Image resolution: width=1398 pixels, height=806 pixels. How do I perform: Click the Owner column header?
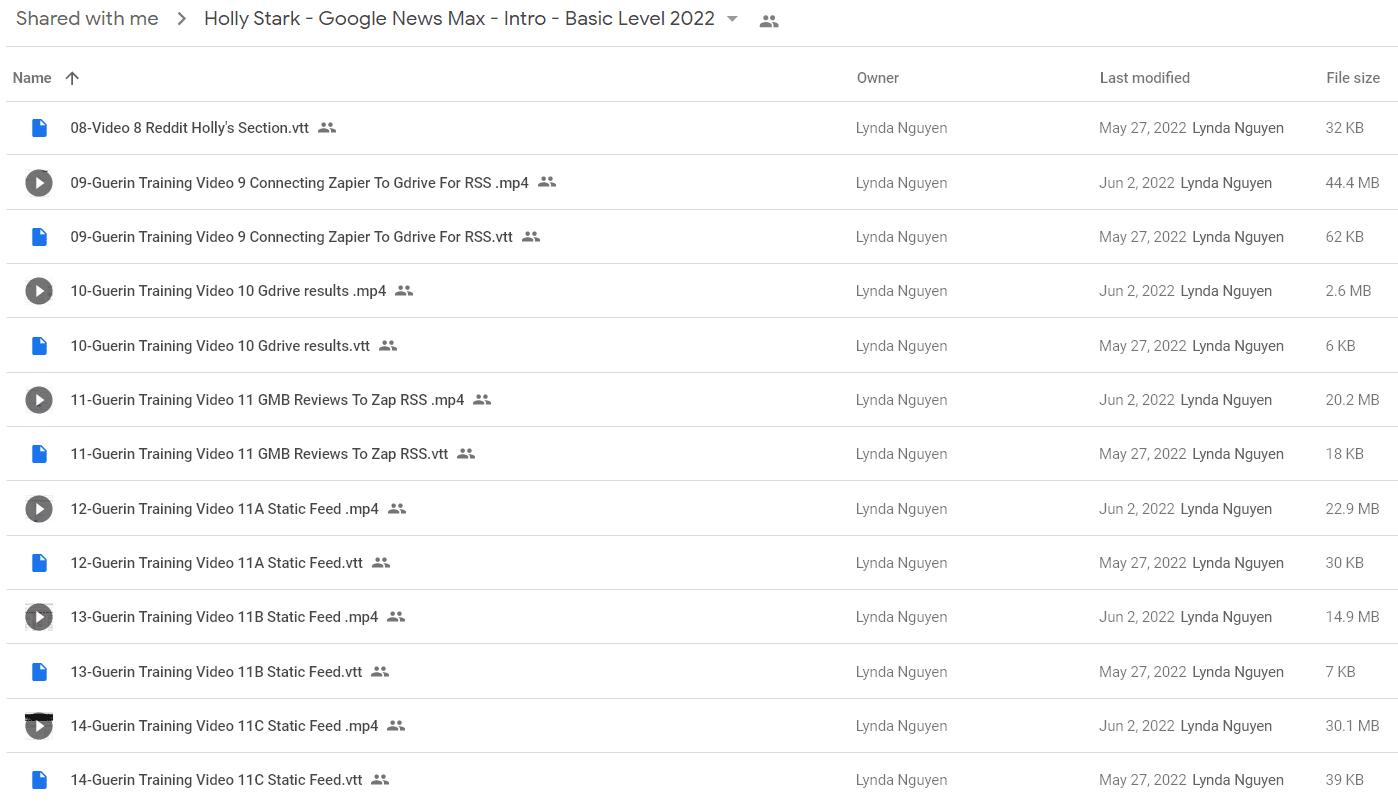tap(878, 78)
